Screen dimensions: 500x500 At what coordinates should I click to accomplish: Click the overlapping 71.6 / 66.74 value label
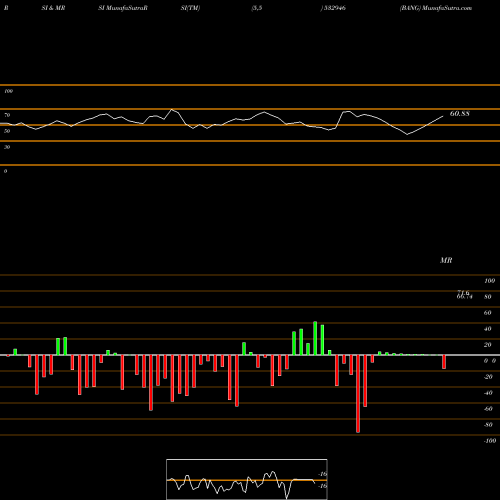tap(464, 295)
